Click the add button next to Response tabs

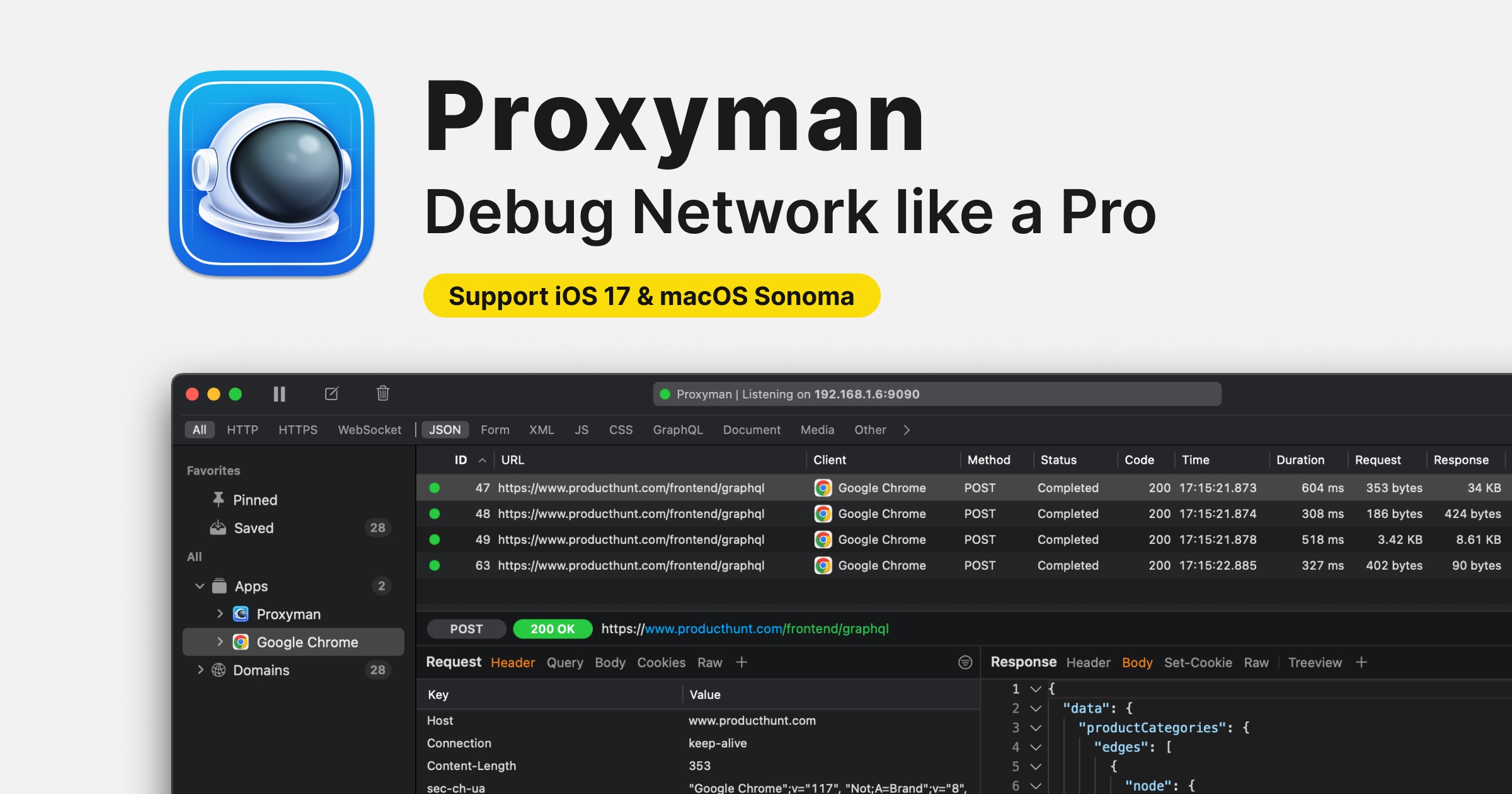coord(1361,662)
